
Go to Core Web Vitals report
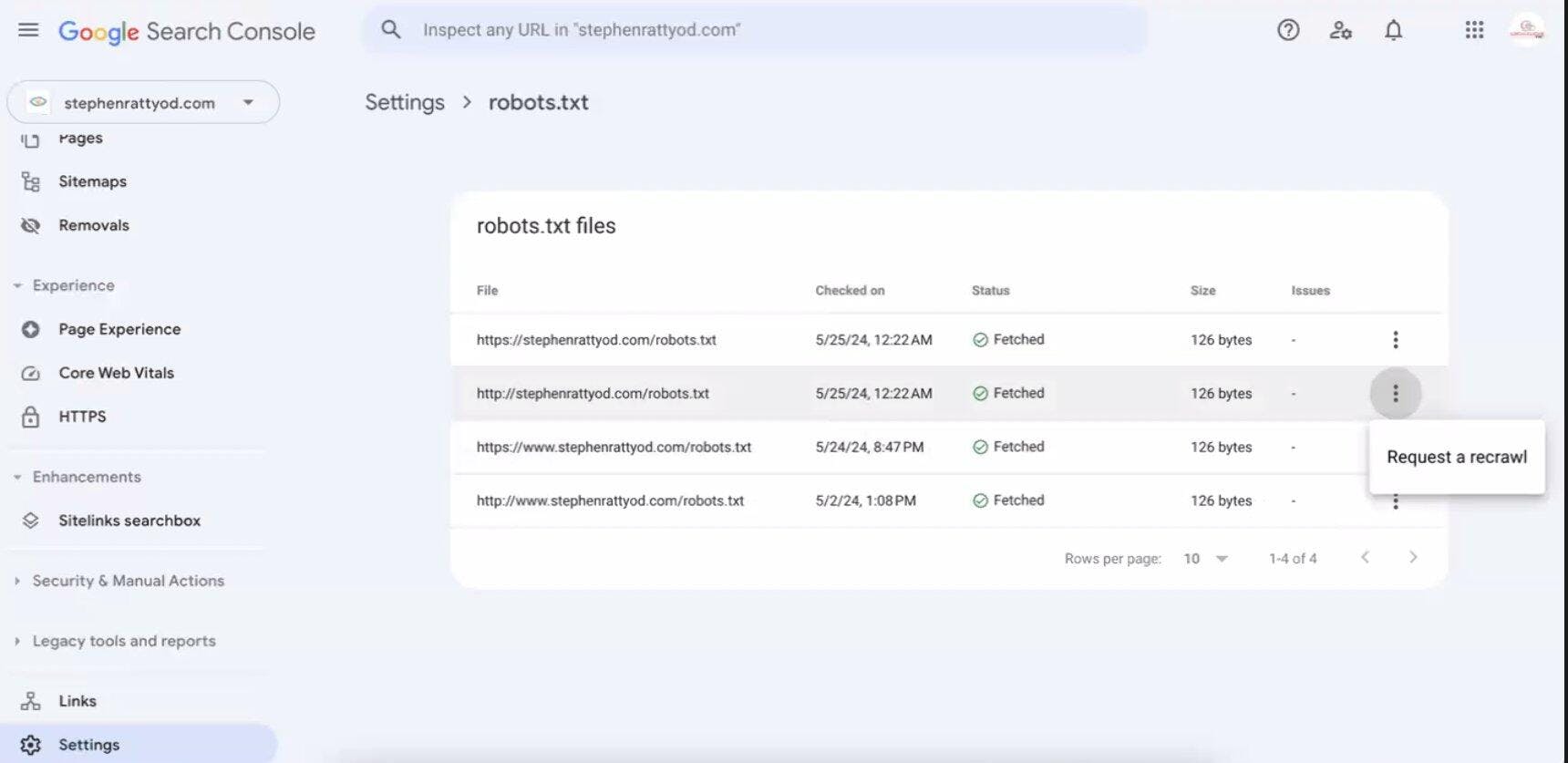click(x=116, y=373)
